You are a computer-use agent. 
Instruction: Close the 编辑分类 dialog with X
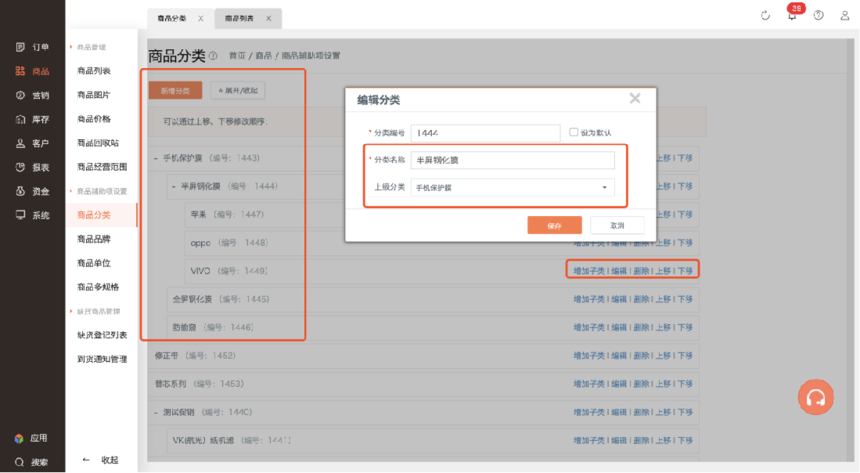tap(634, 99)
